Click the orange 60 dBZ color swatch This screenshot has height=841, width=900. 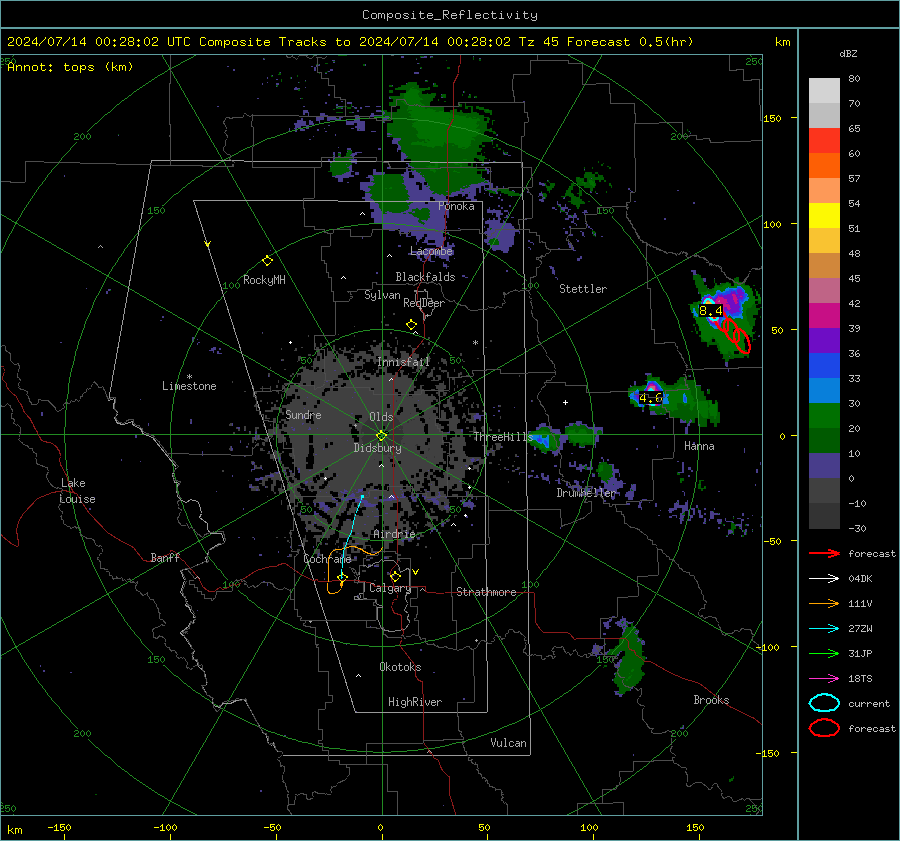tap(824, 166)
